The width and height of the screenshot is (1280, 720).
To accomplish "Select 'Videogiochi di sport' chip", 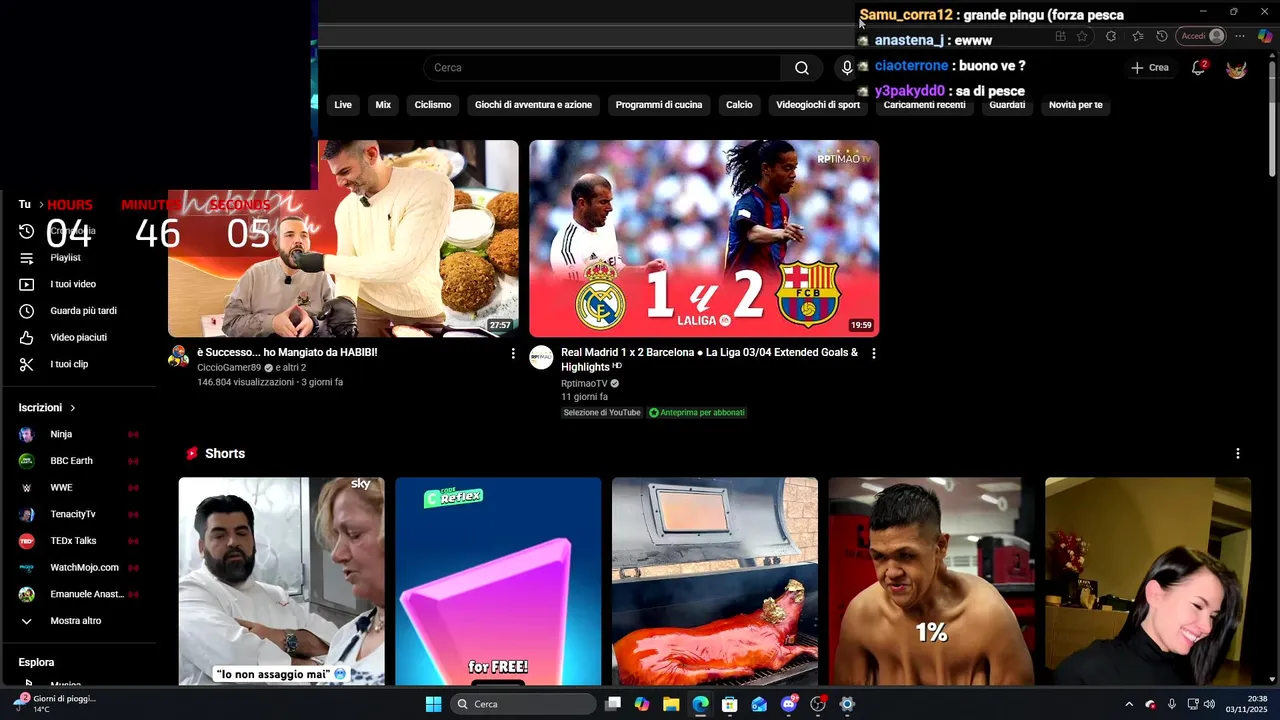I will coord(818,105).
